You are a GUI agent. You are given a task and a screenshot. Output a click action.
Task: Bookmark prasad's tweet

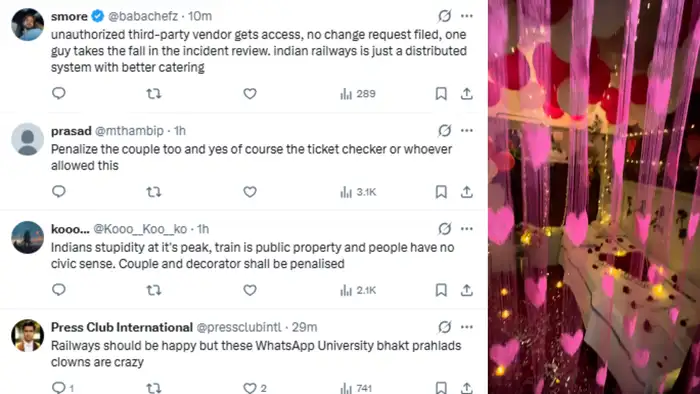(441, 192)
